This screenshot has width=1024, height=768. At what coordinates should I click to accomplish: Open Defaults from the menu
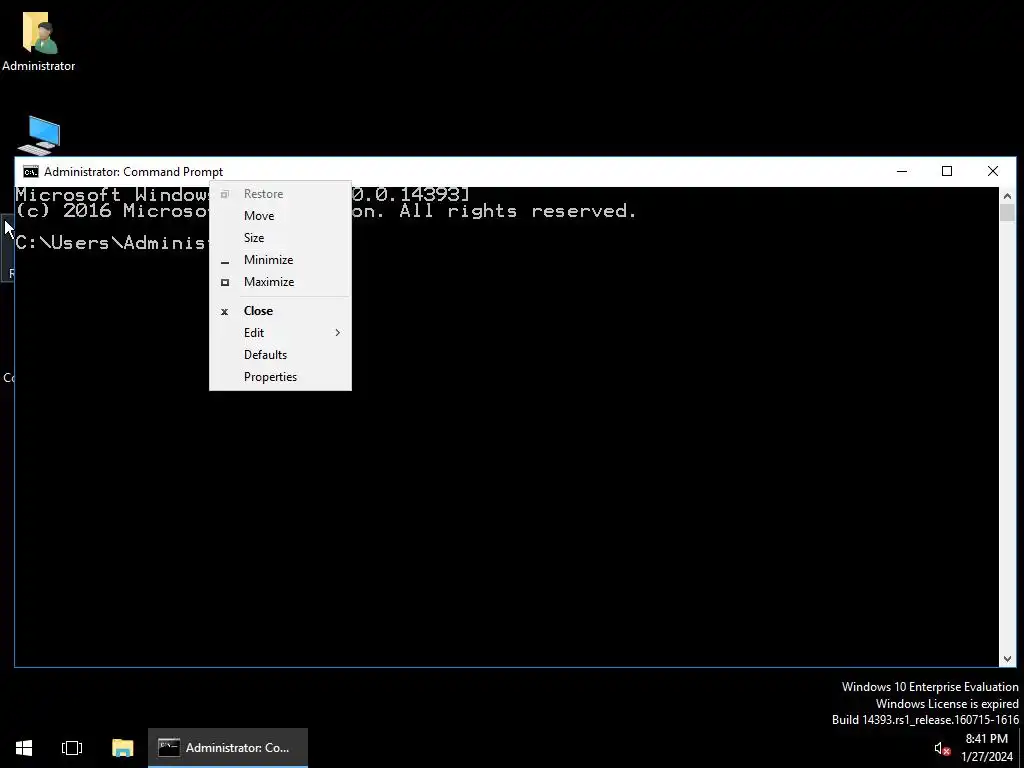pyautogui.click(x=280, y=355)
